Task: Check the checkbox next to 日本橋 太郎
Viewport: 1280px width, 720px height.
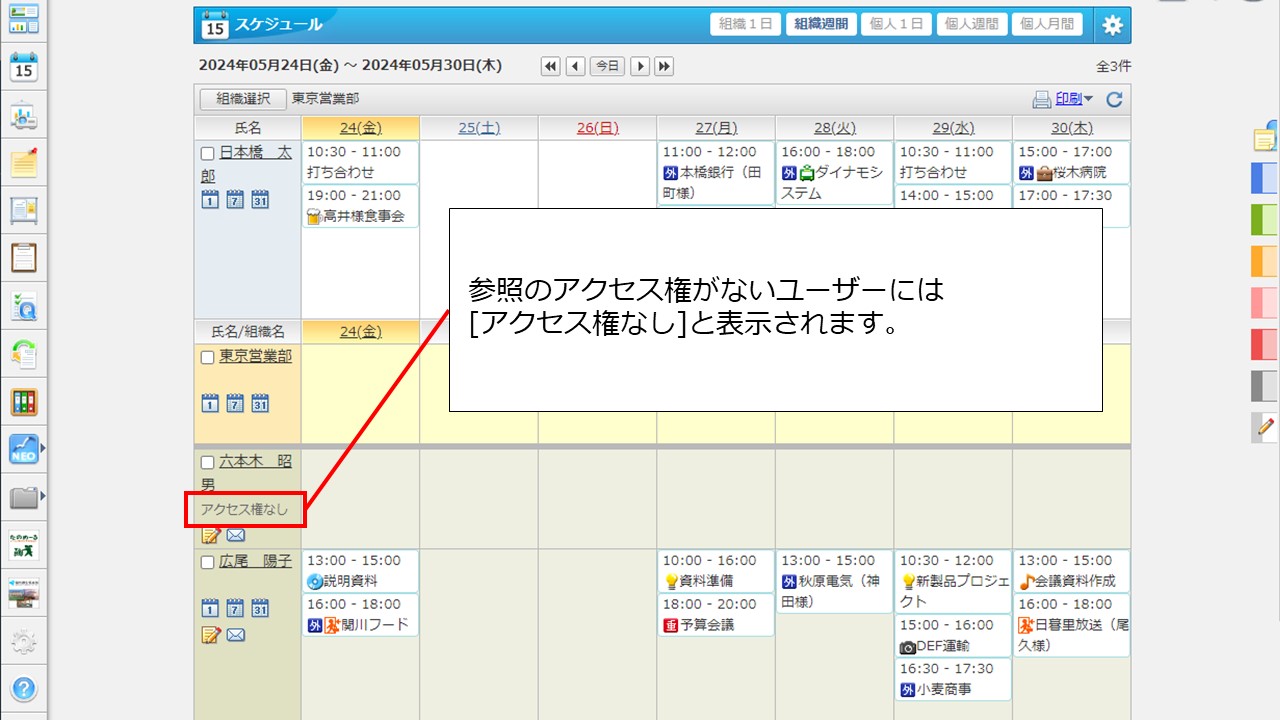Action: tap(207, 153)
